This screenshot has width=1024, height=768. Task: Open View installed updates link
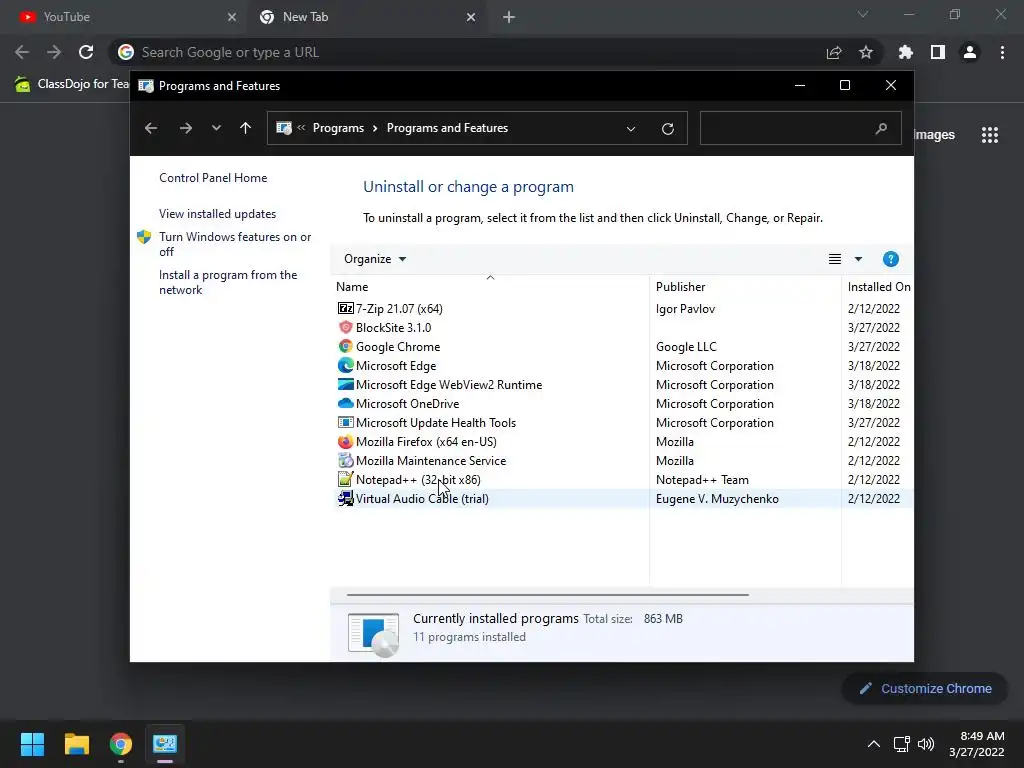click(217, 214)
